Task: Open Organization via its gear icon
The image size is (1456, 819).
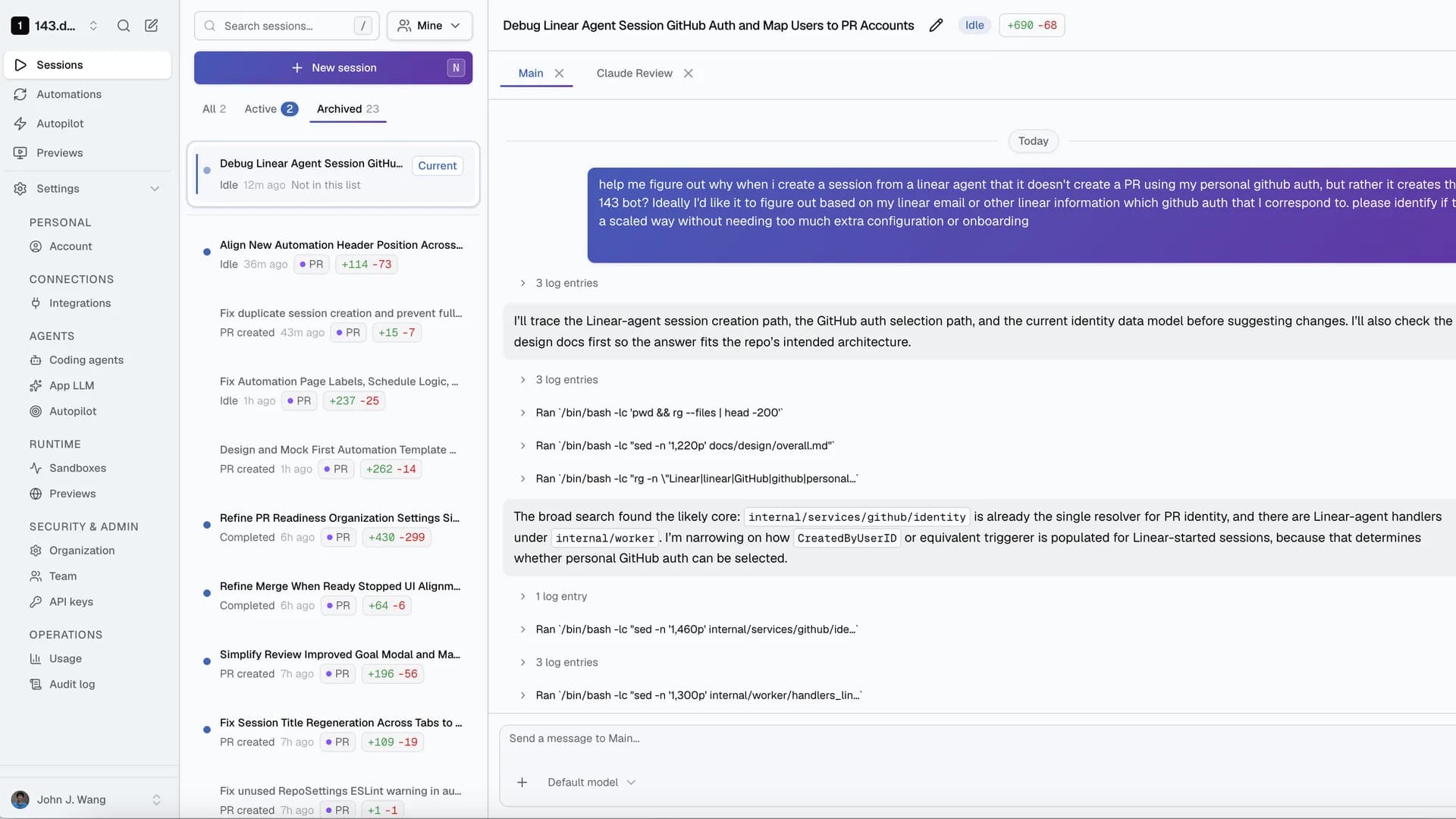Action: pyautogui.click(x=36, y=551)
